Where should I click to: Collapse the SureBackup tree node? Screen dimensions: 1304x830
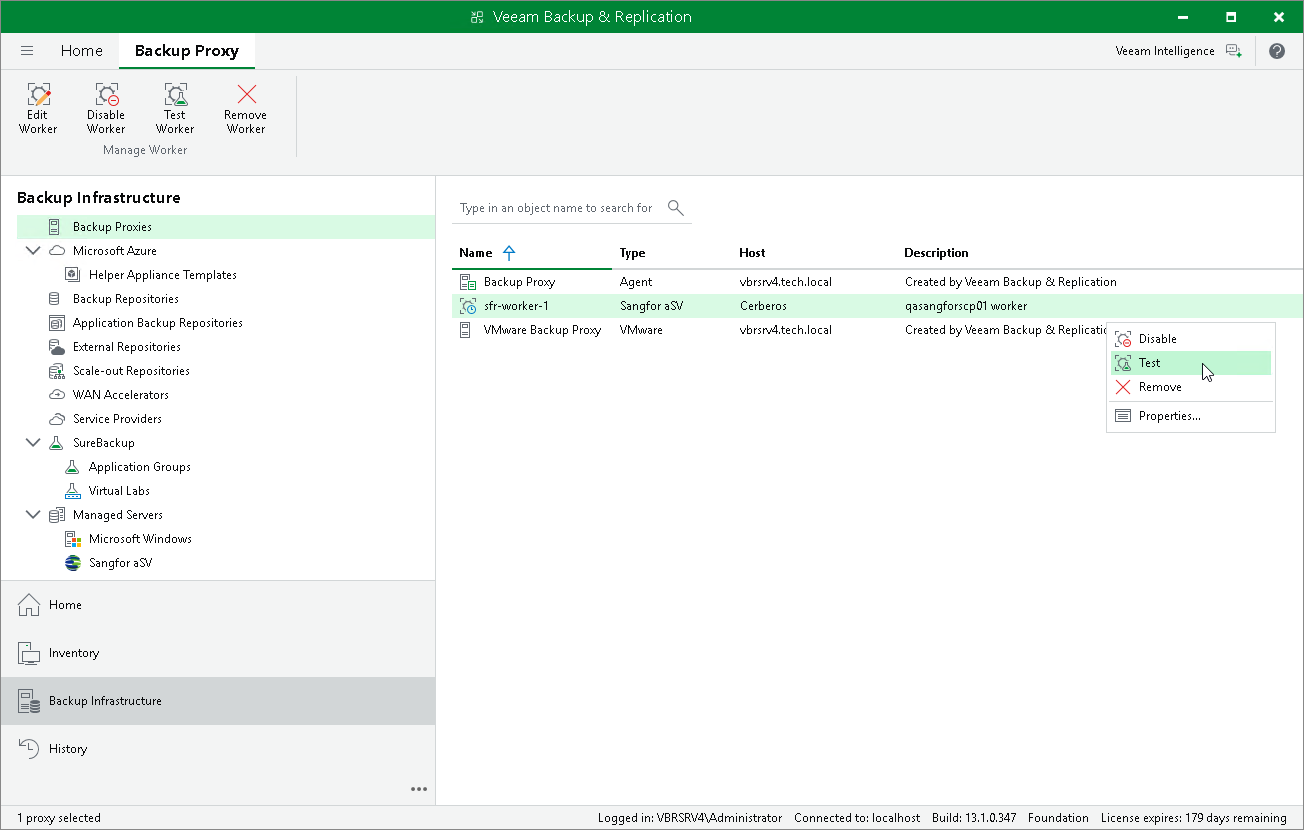click(x=33, y=443)
